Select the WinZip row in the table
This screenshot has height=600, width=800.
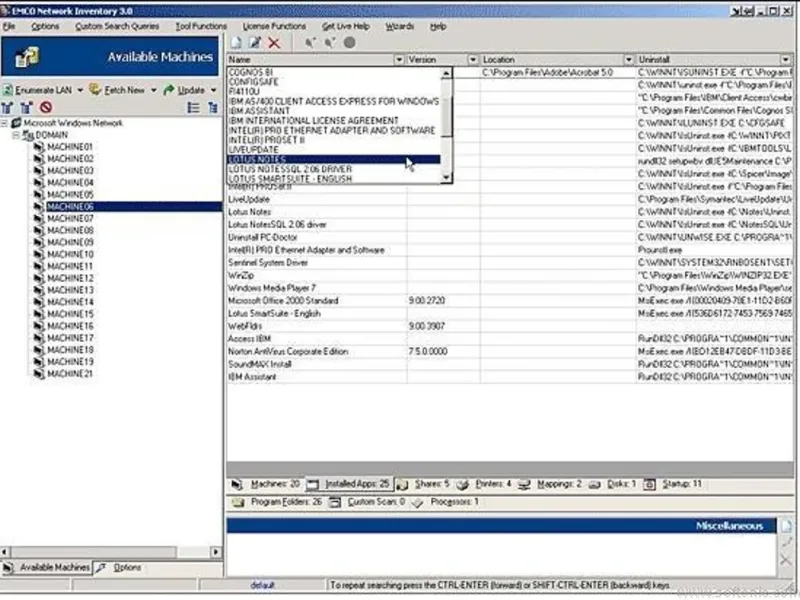(x=510, y=276)
